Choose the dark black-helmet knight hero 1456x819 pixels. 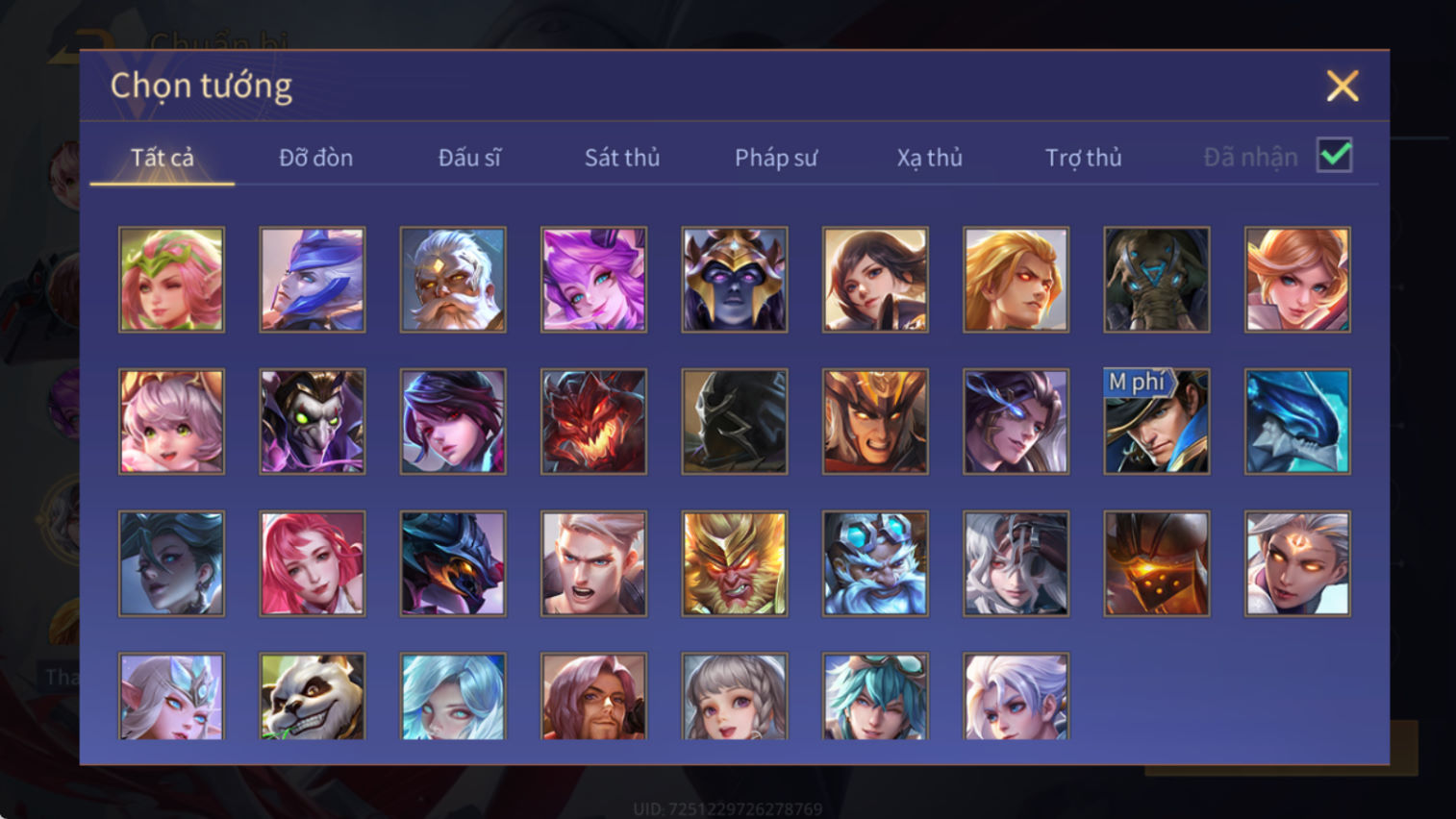pos(735,422)
